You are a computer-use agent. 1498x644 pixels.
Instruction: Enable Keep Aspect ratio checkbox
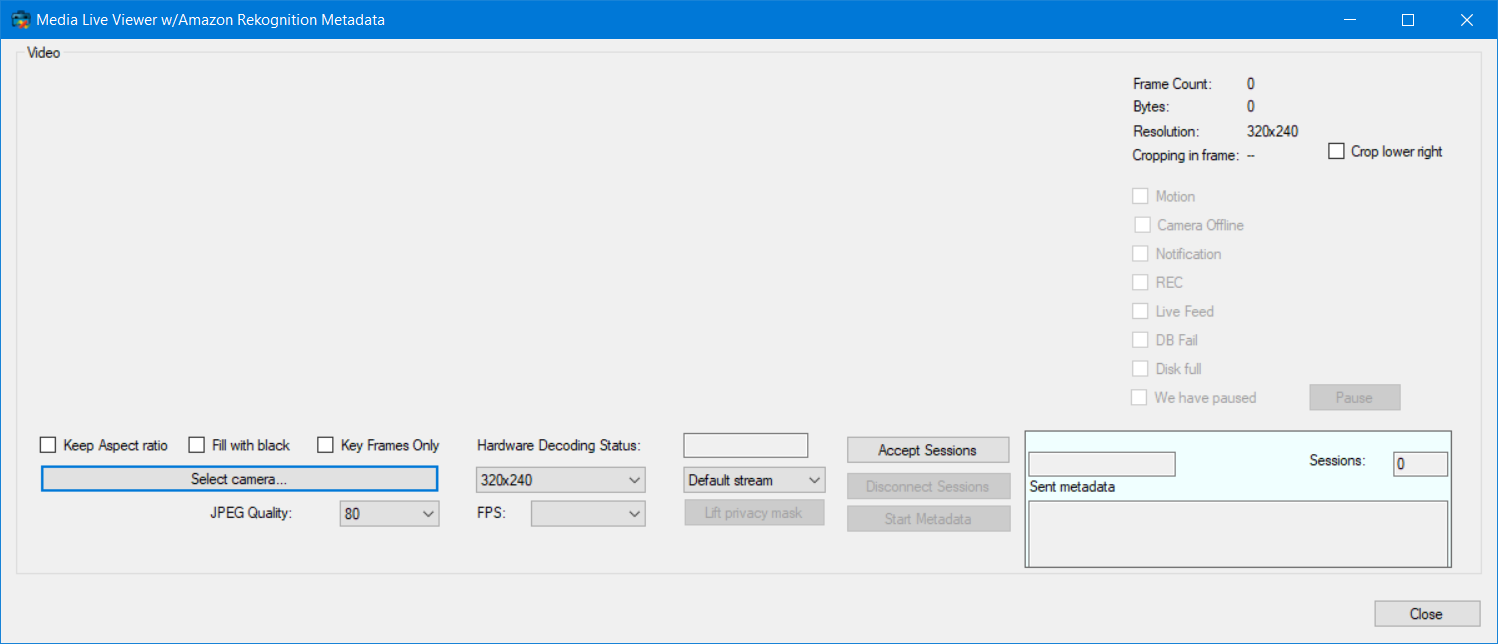pos(48,445)
